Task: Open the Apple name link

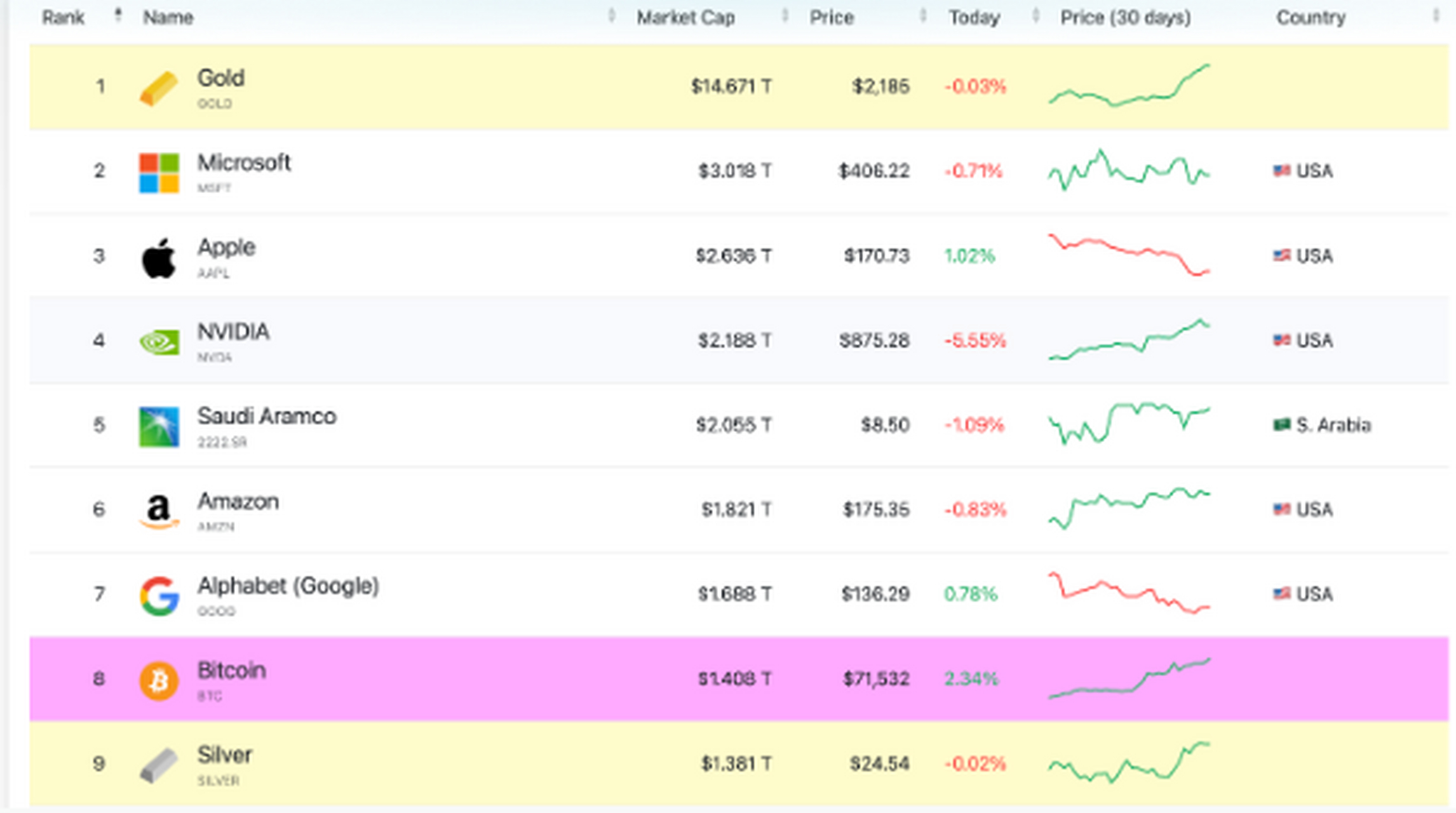Action: pos(226,248)
